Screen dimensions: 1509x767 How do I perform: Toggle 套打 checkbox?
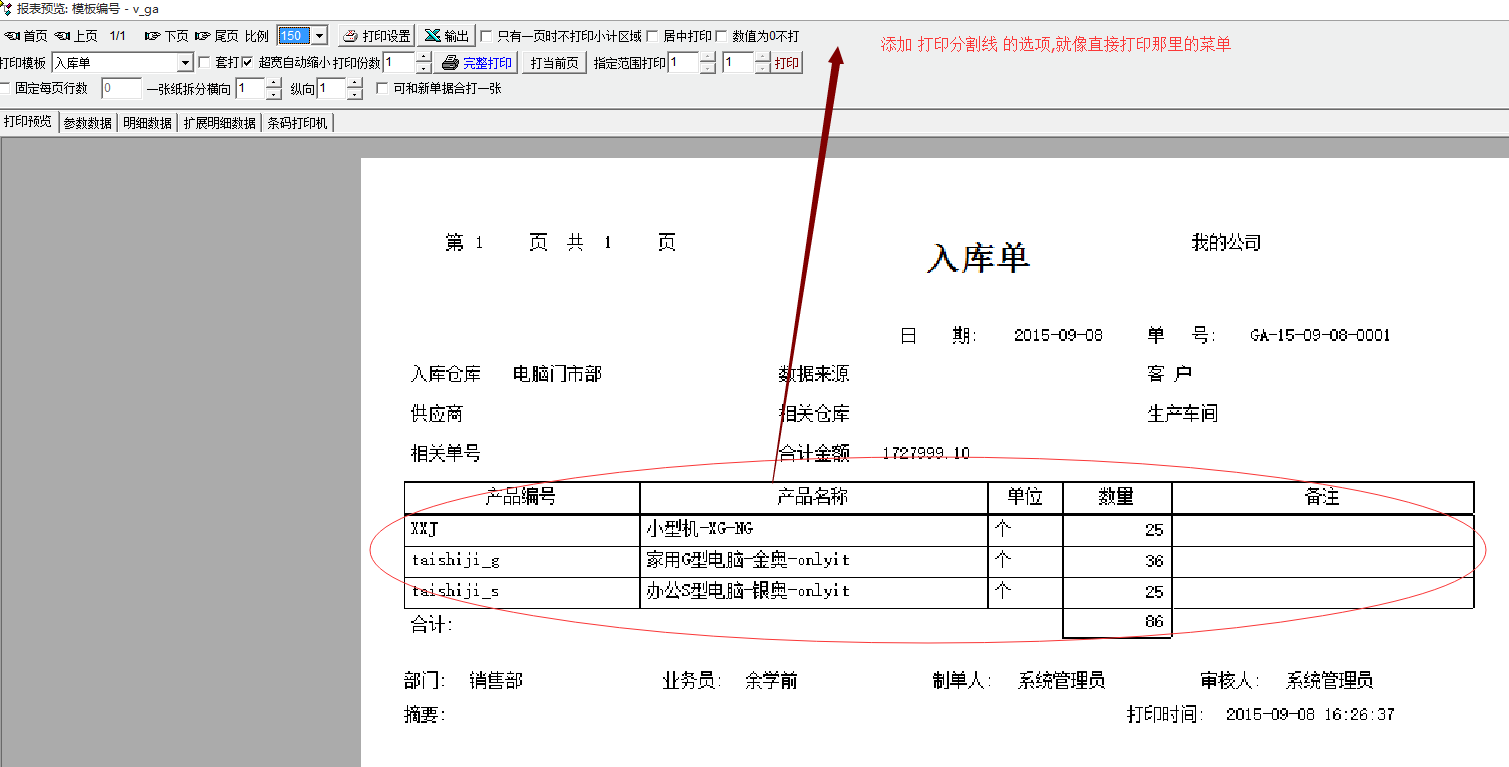pyautogui.click(x=205, y=63)
